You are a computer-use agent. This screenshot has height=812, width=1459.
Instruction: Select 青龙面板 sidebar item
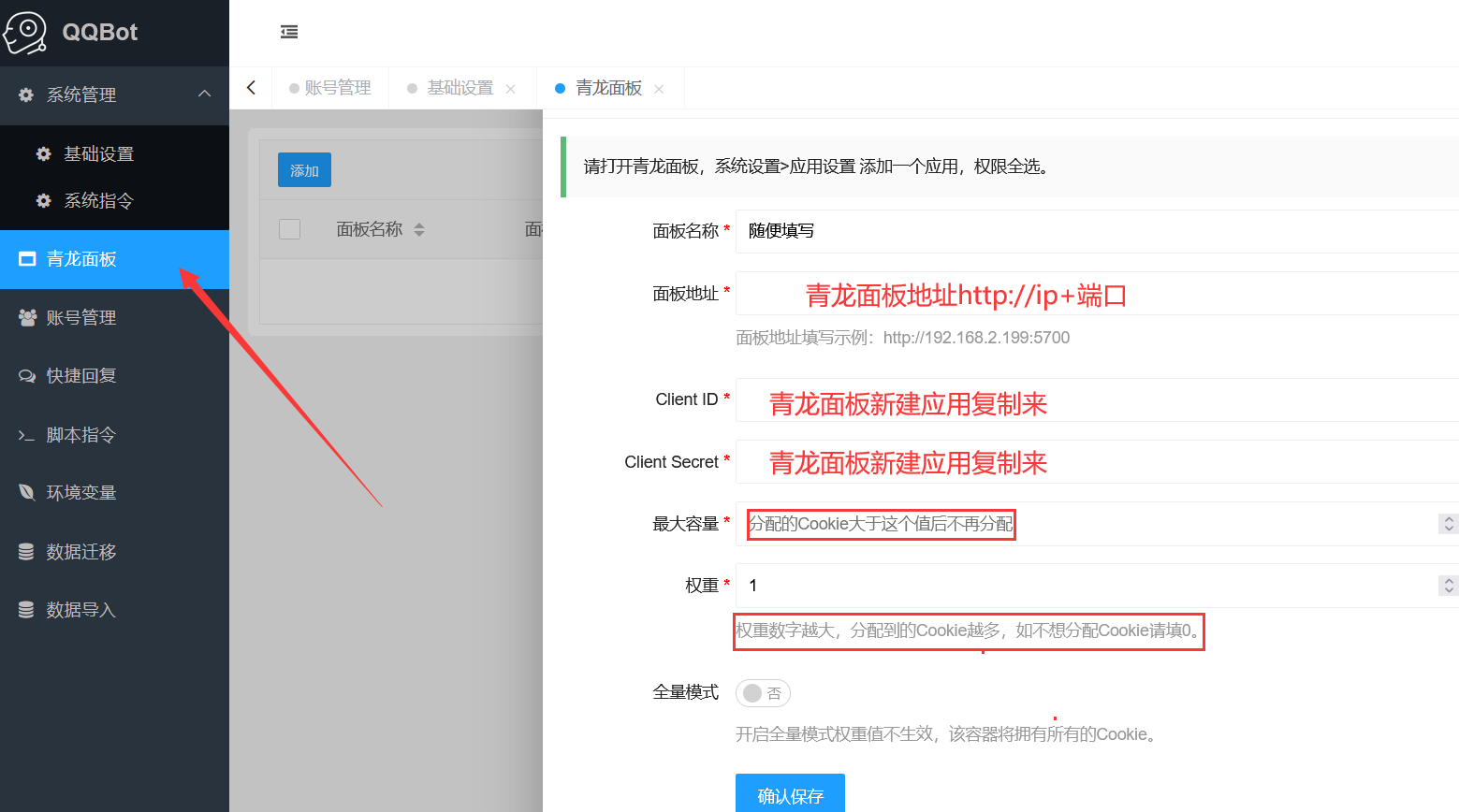(114, 259)
